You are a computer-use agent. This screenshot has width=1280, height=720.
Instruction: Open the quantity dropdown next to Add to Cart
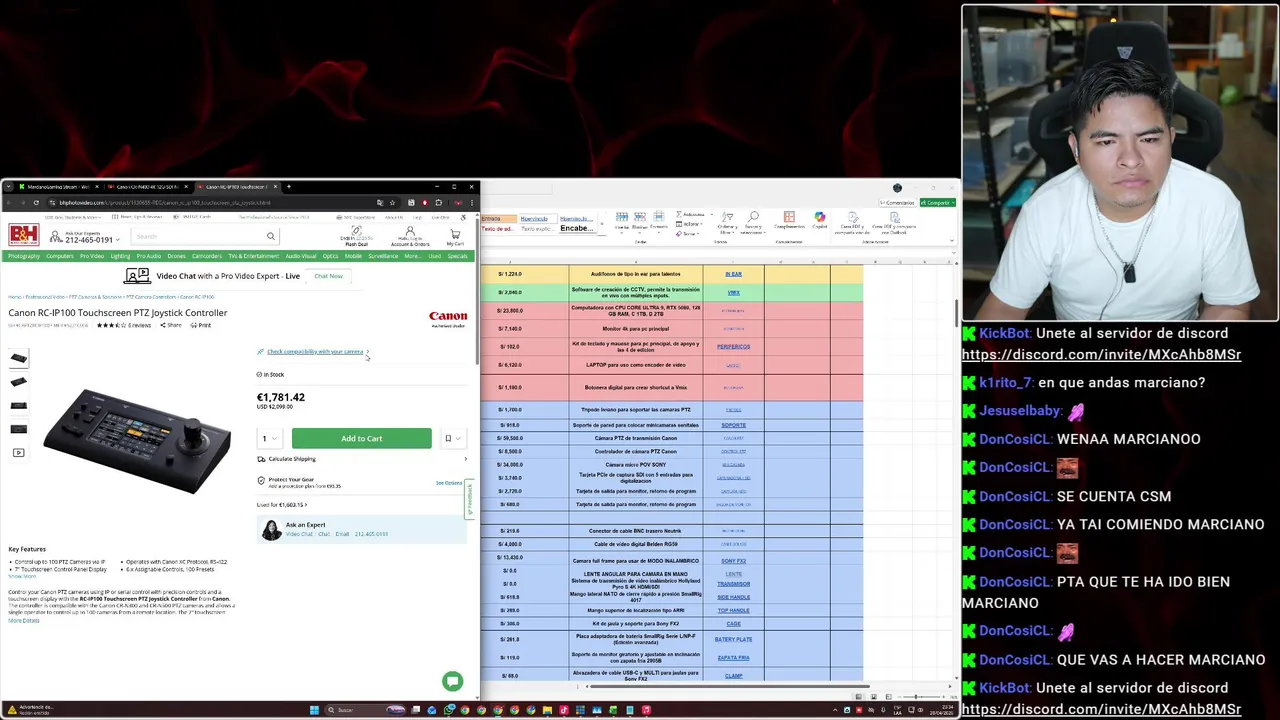tap(270, 438)
